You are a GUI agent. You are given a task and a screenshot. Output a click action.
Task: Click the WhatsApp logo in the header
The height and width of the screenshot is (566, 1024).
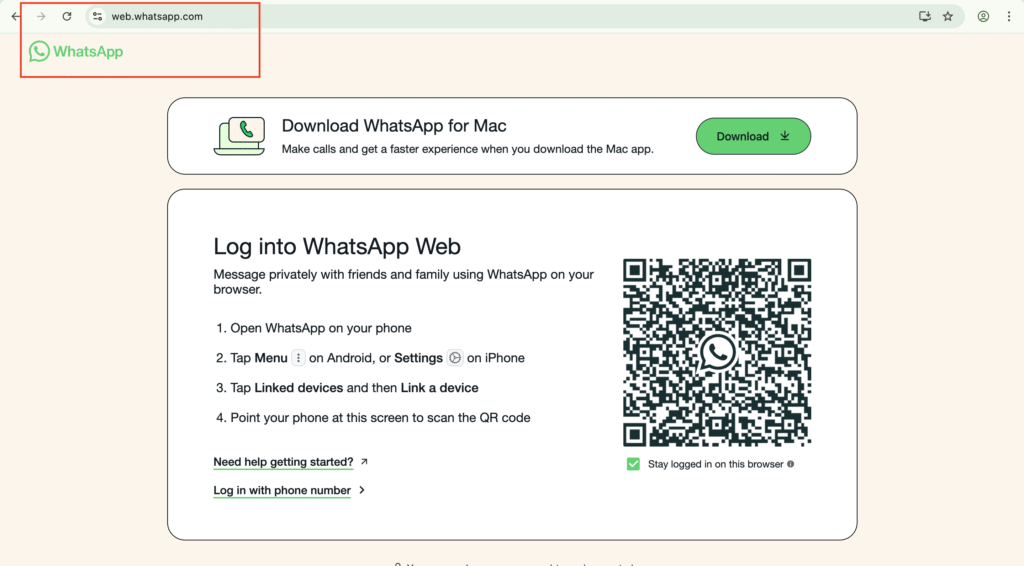click(76, 51)
